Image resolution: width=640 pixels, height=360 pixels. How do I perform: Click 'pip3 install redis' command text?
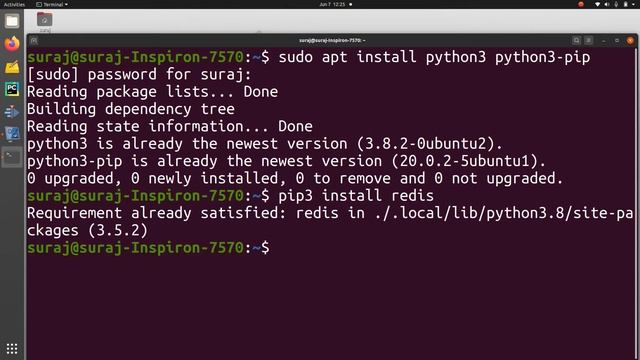(x=356, y=196)
